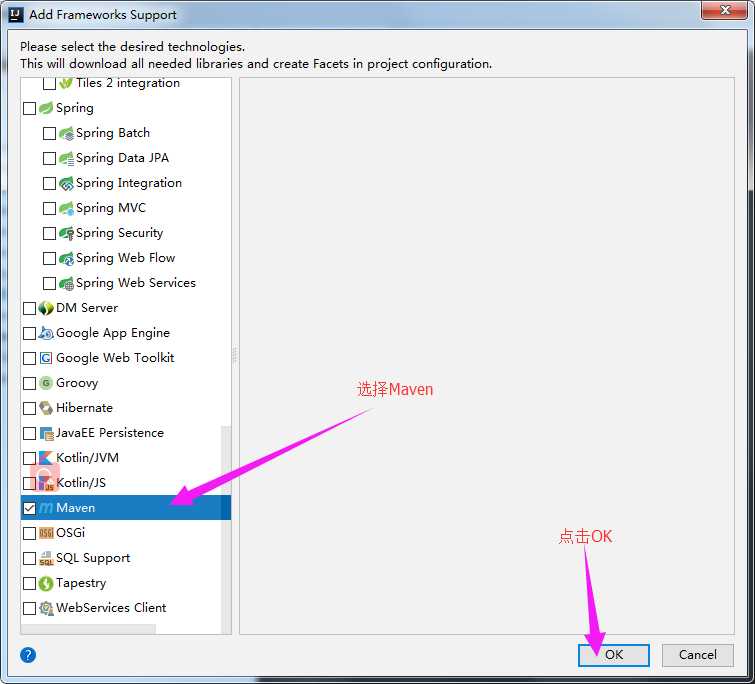Tick the Spring Security checkbox

tap(50, 233)
